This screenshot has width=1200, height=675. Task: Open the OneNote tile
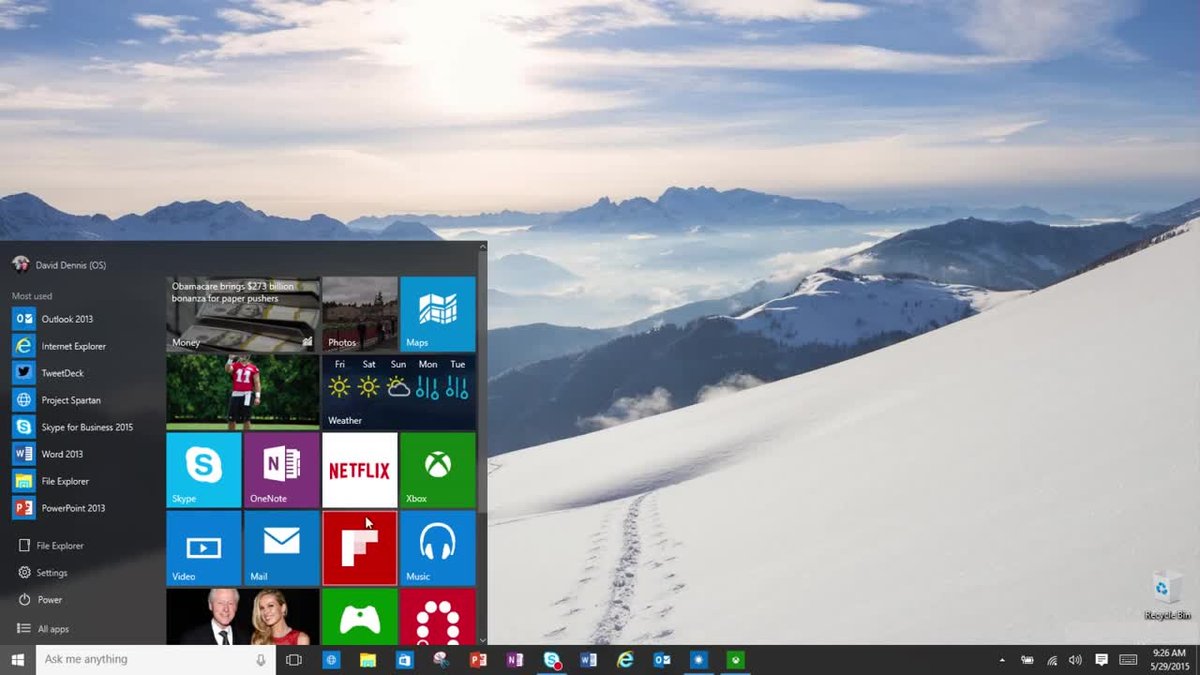281,470
